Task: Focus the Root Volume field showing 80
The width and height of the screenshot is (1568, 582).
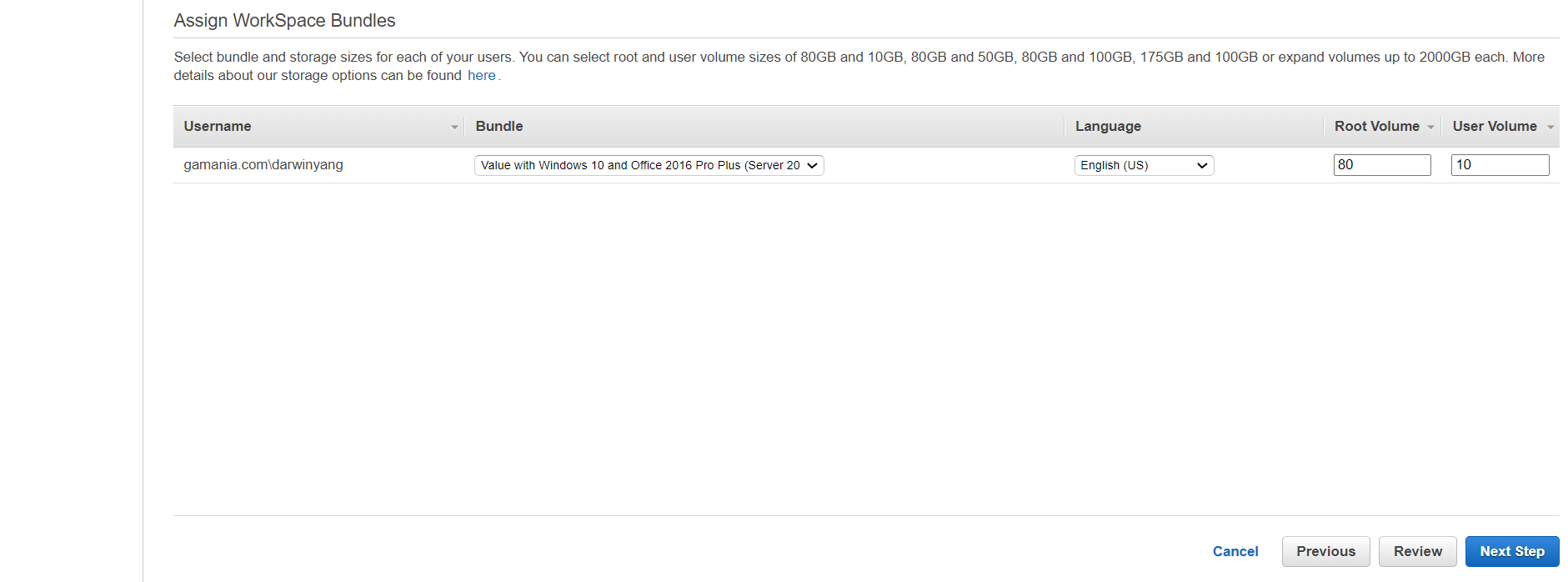Action: coord(1381,165)
